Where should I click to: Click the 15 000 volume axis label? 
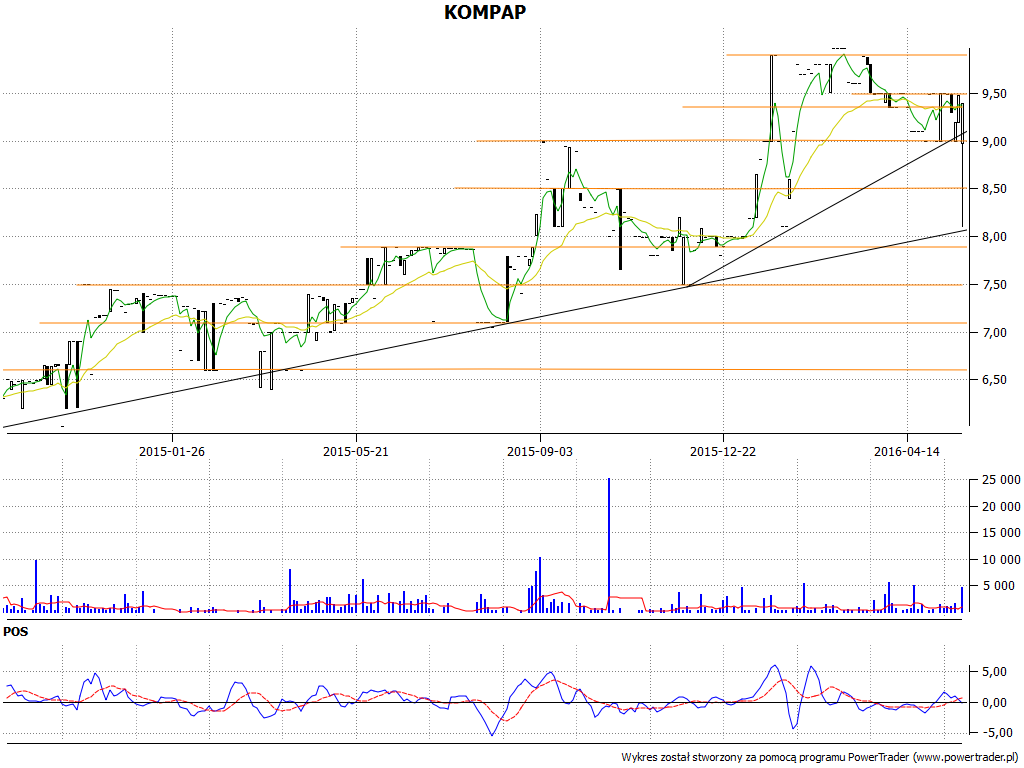click(1000, 533)
